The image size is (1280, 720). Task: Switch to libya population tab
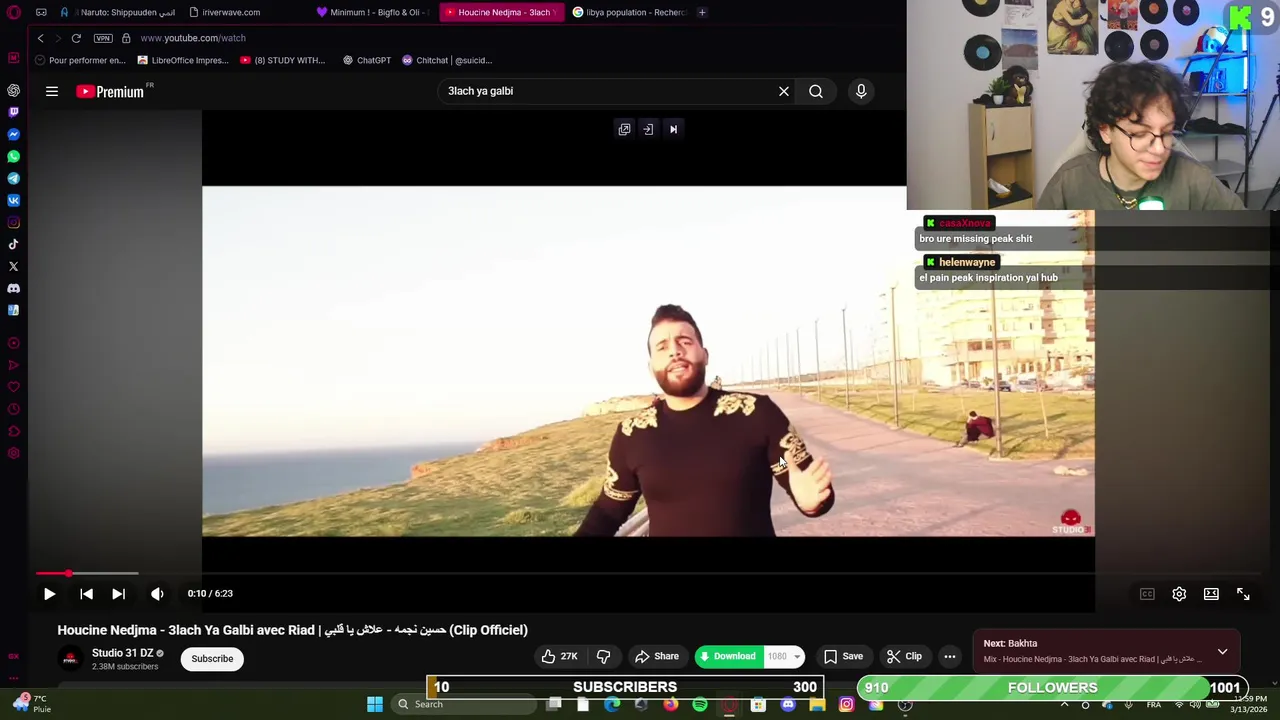(629, 12)
